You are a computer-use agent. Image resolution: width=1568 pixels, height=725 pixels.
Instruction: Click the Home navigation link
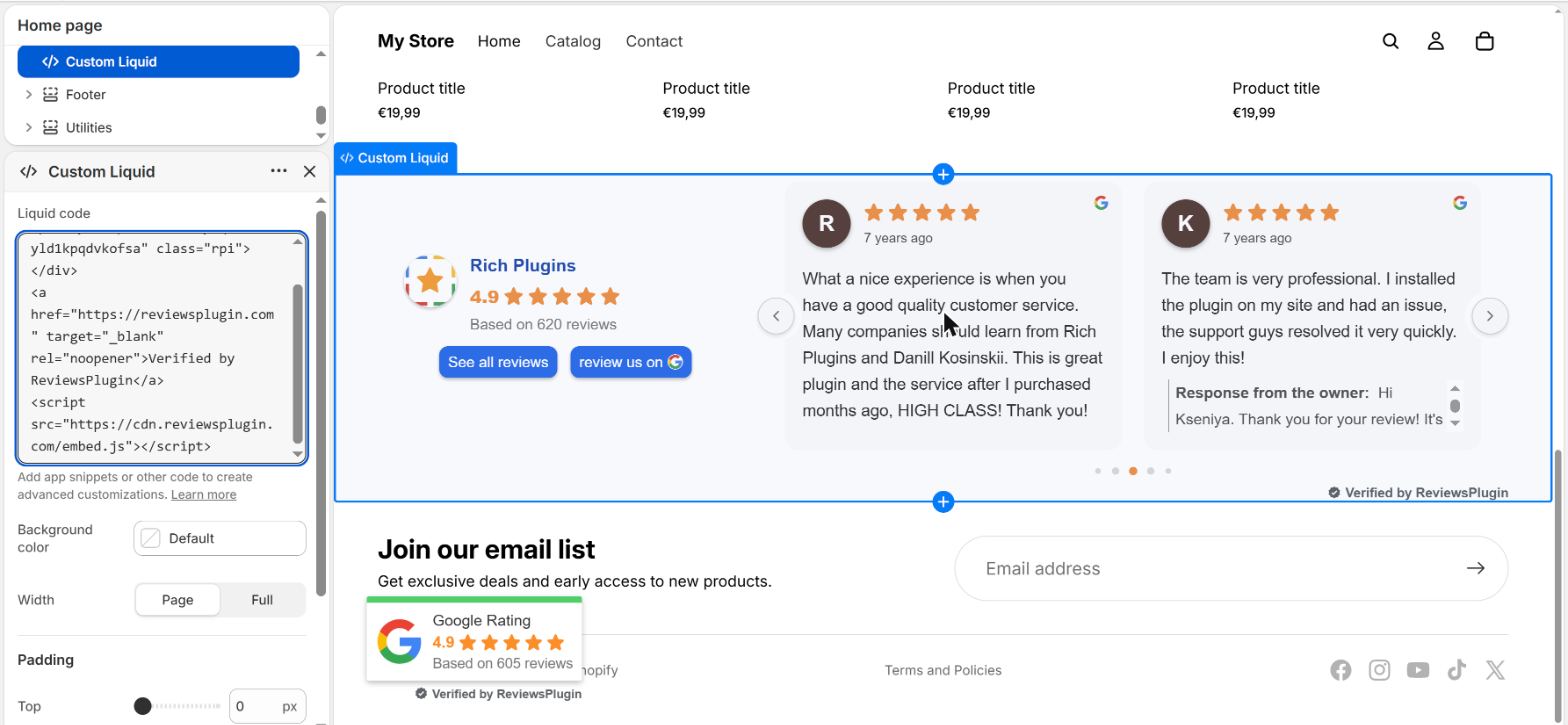tap(499, 41)
